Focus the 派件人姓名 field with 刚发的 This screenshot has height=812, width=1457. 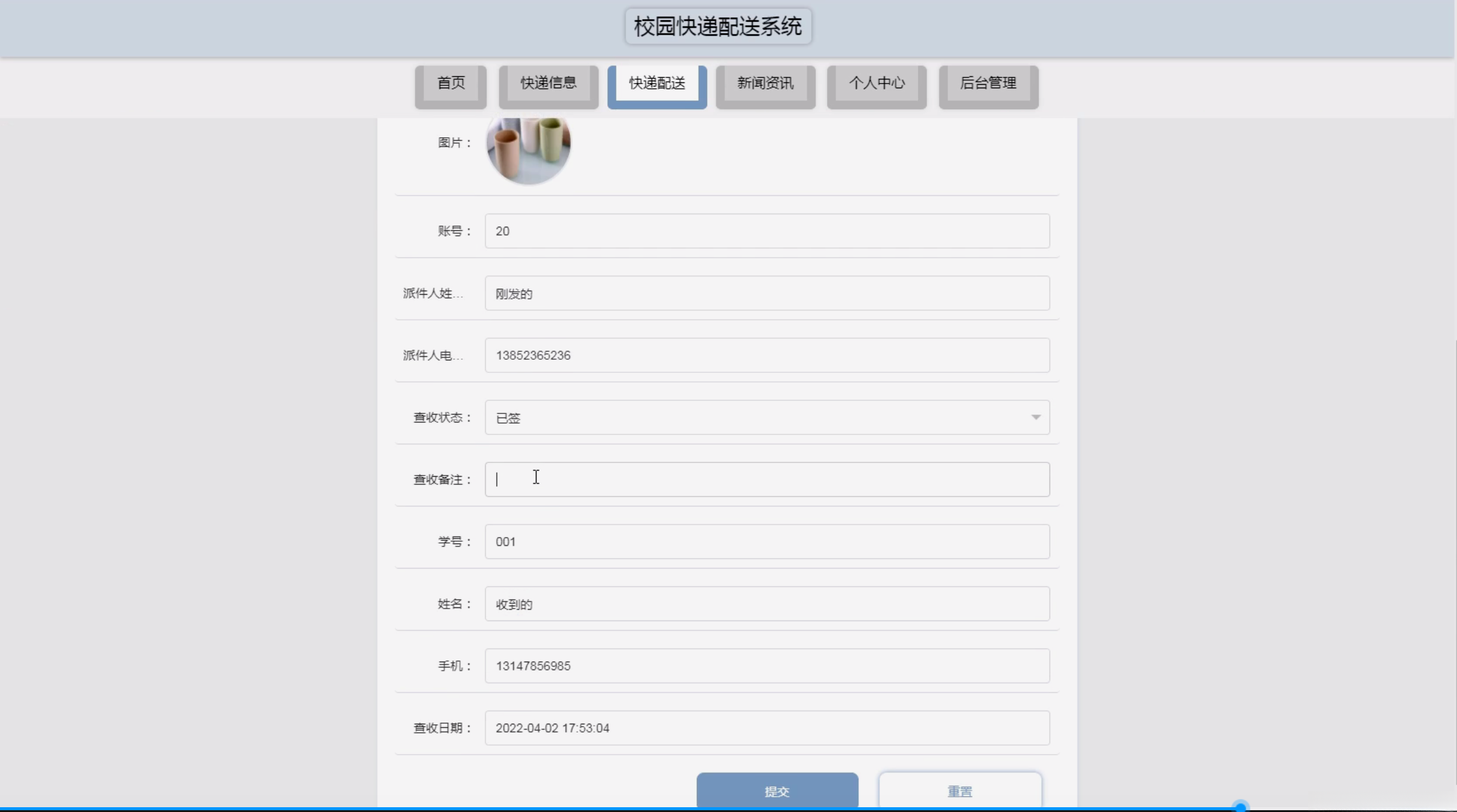(x=767, y=294)
